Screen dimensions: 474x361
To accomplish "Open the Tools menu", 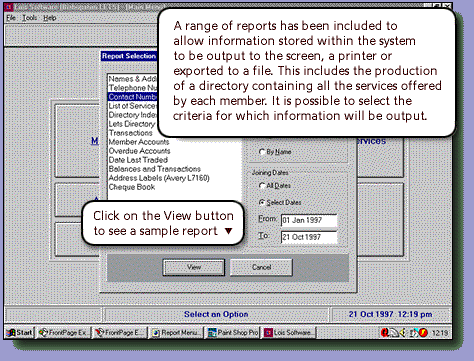I will pyautogui.click(x=30, y=18).
